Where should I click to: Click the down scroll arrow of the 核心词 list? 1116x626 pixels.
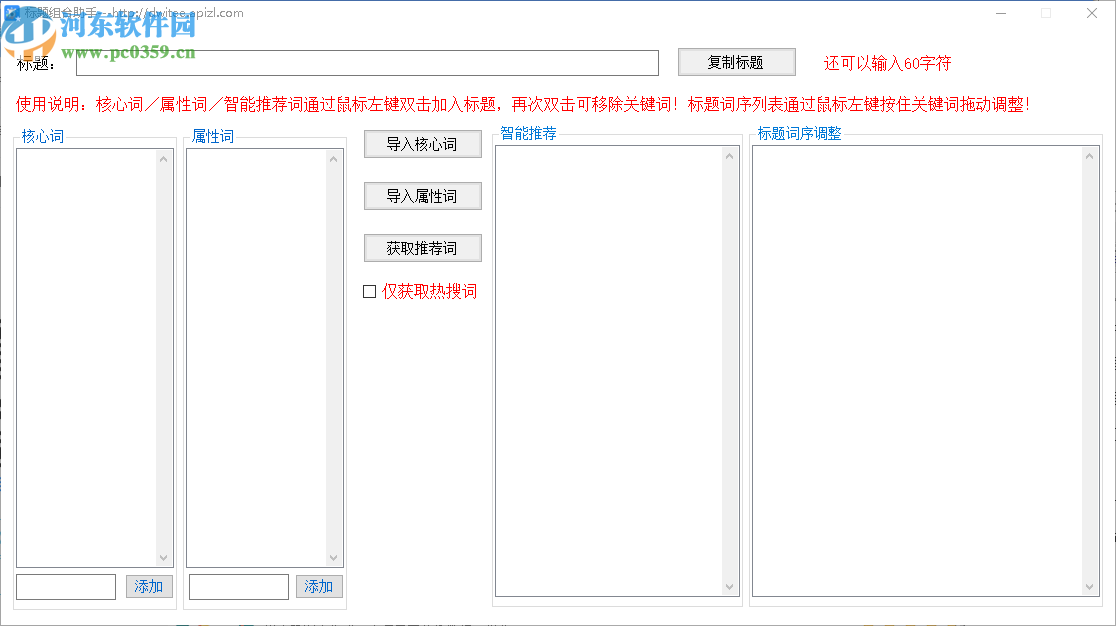[163, 559]
